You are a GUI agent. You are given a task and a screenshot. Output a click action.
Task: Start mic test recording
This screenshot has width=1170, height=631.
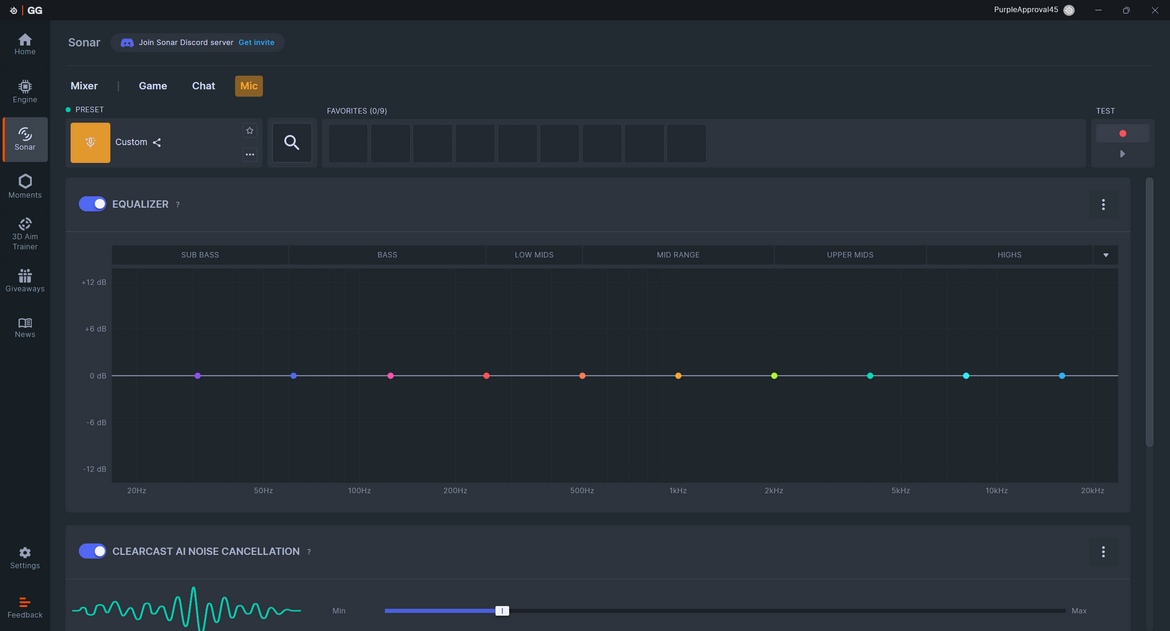(1122, 133)
